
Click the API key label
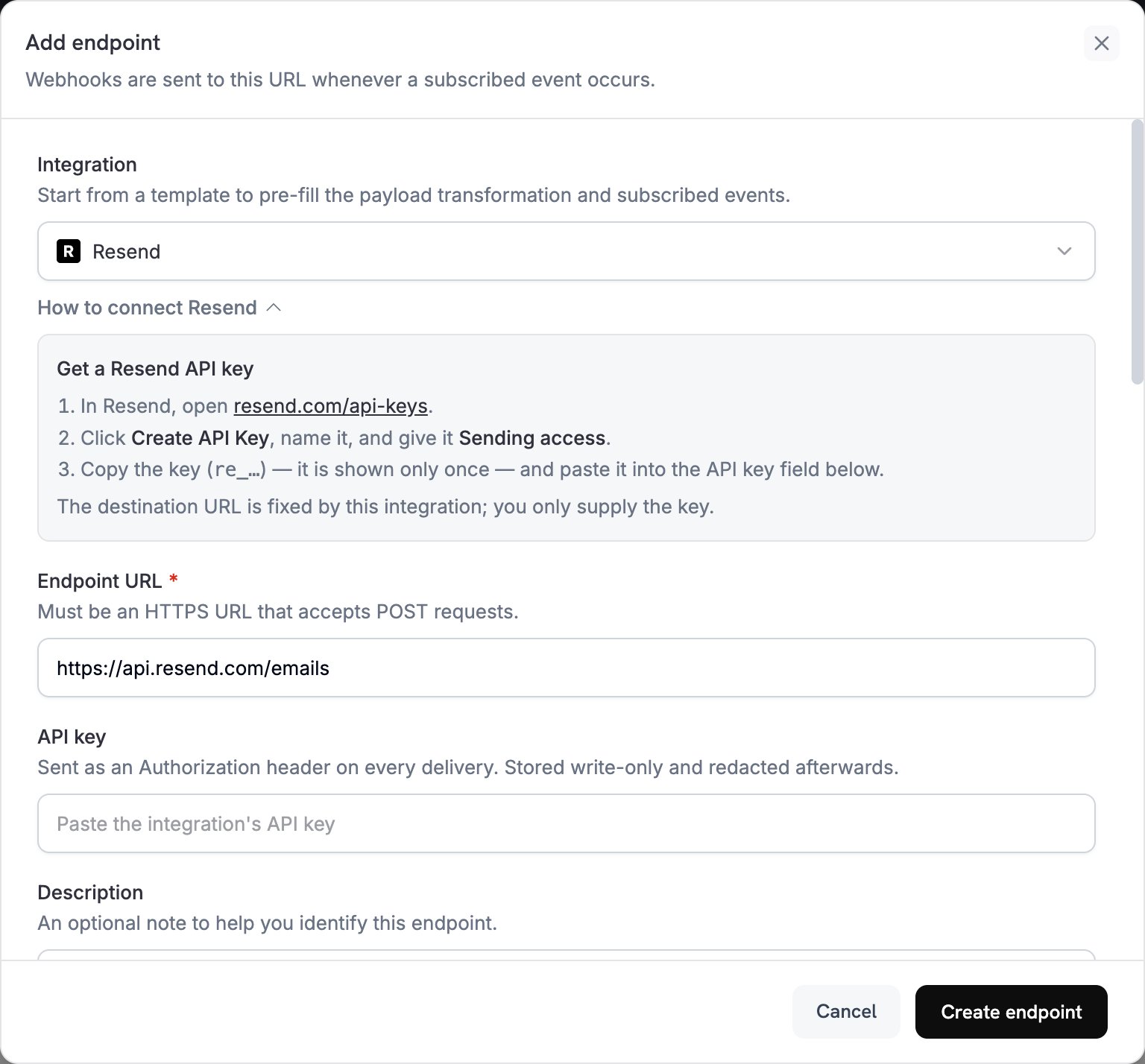pos(72,737)
